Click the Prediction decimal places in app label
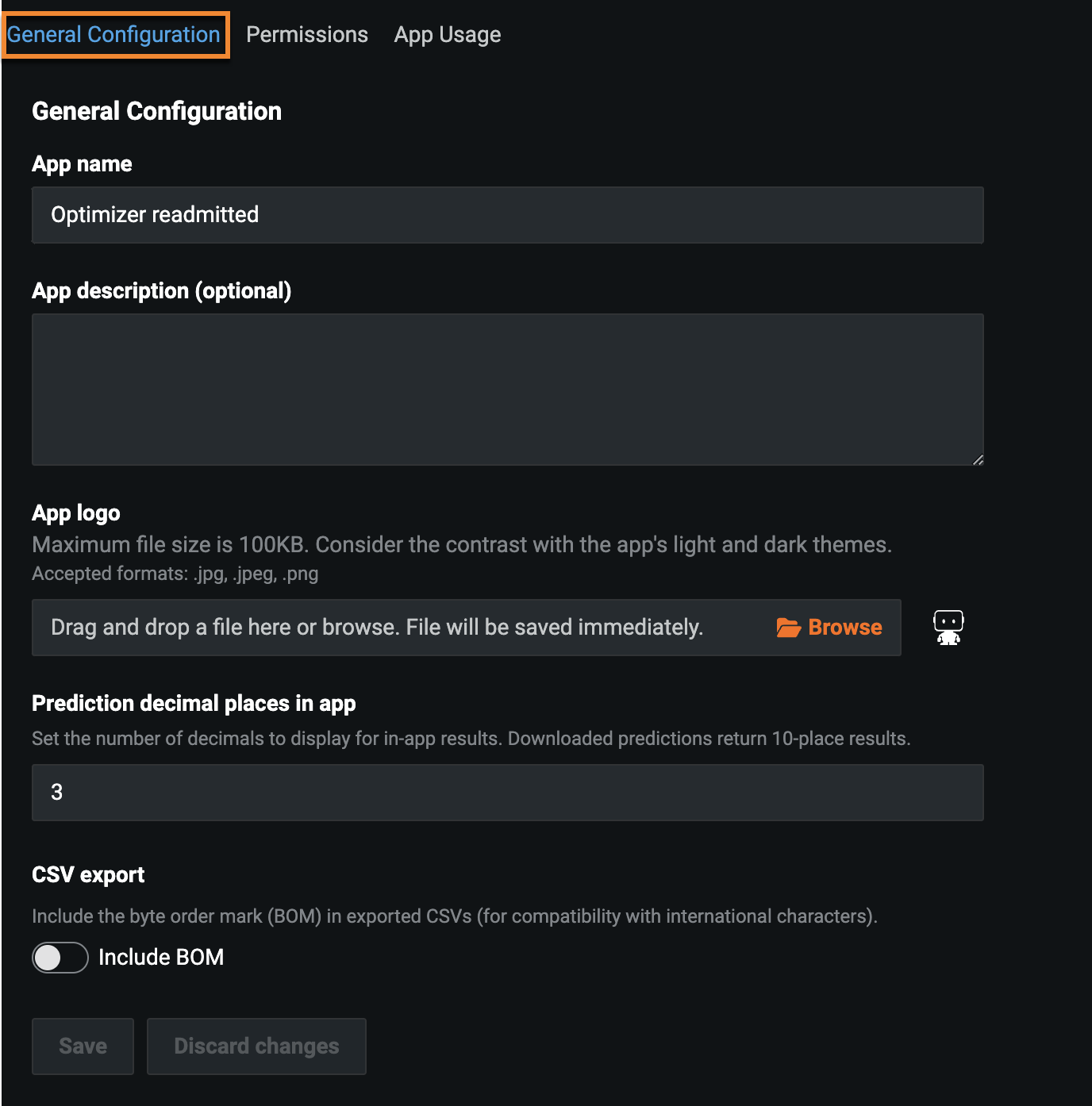 pos(194,704)
